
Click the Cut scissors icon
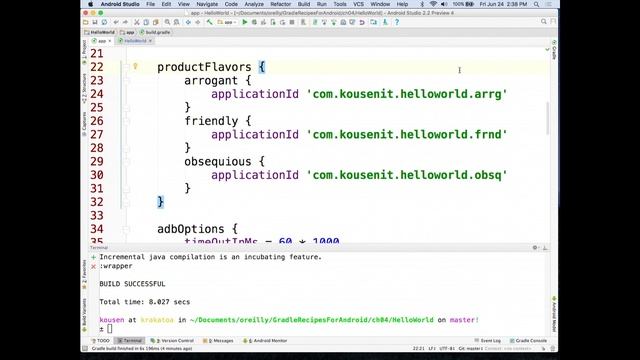coord(137,22)
